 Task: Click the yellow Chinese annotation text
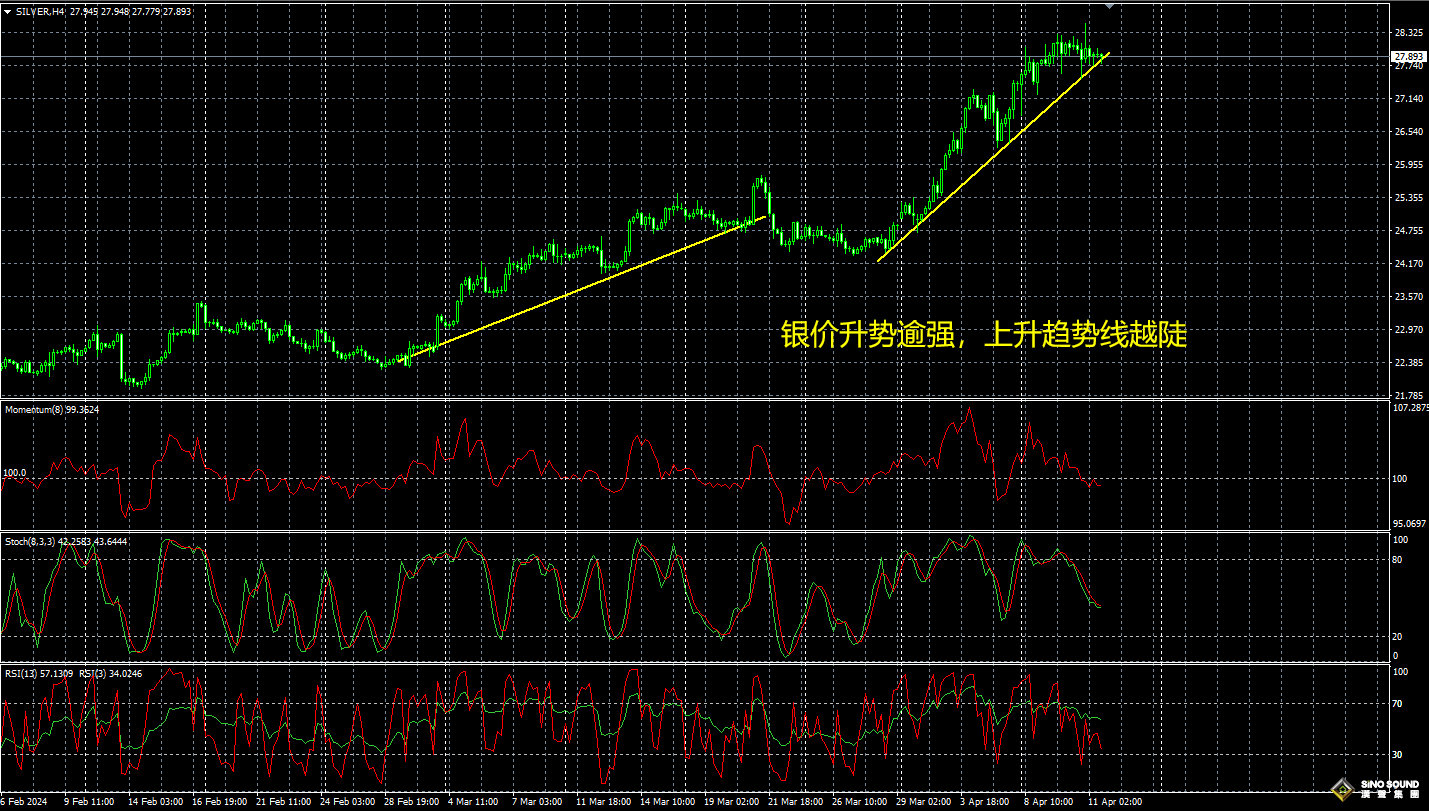click(x=983, y=335)
